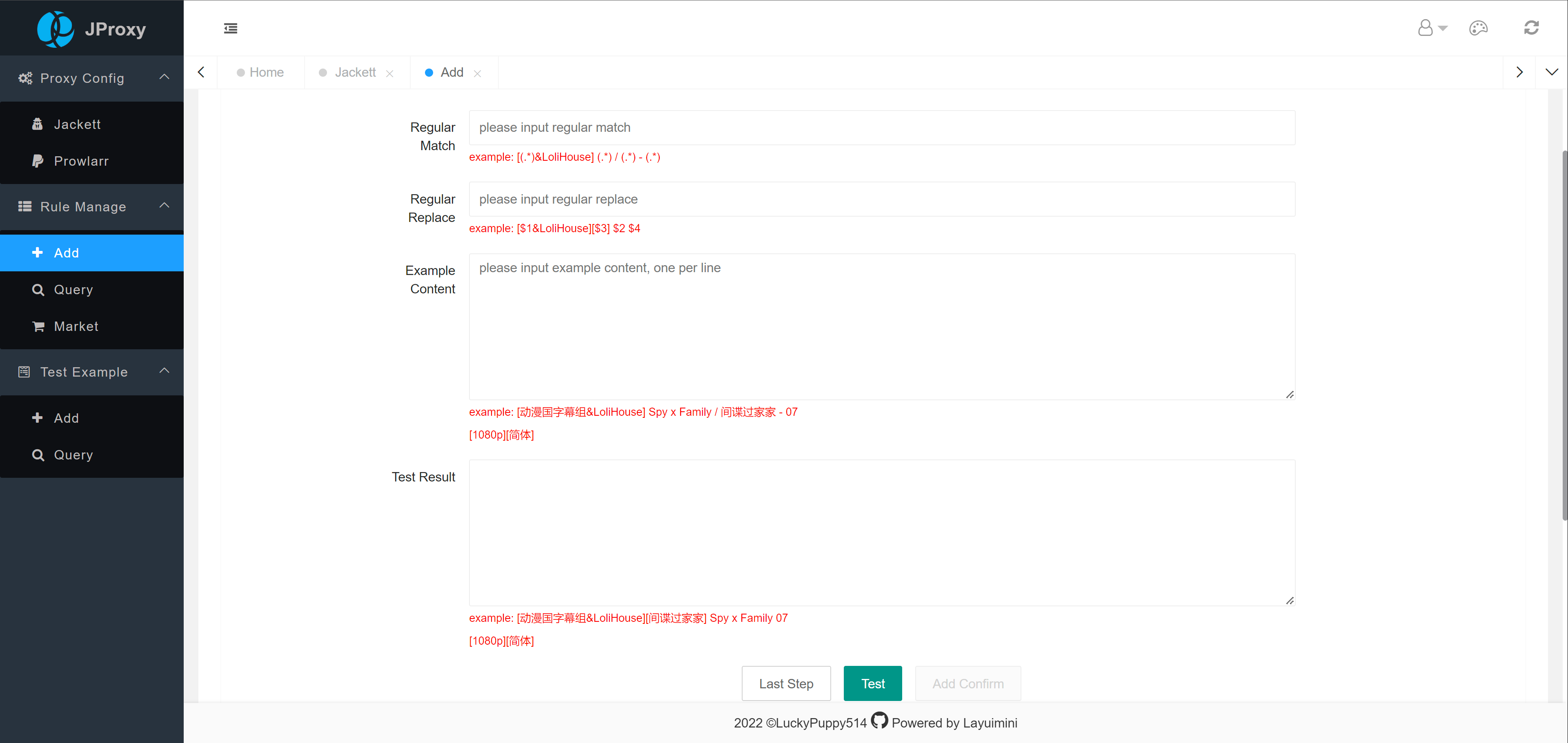Open Query under Rule Manage
The image size is (1568, 743).
coord(73,290)
